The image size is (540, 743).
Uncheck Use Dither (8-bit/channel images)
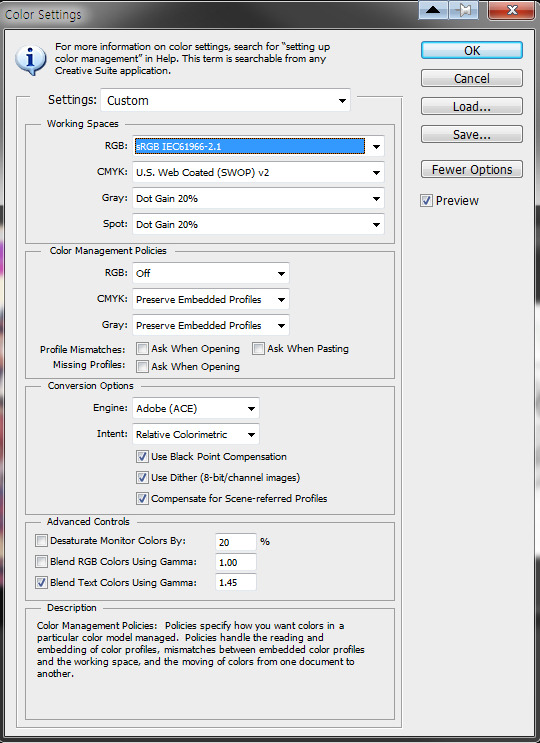142,478
